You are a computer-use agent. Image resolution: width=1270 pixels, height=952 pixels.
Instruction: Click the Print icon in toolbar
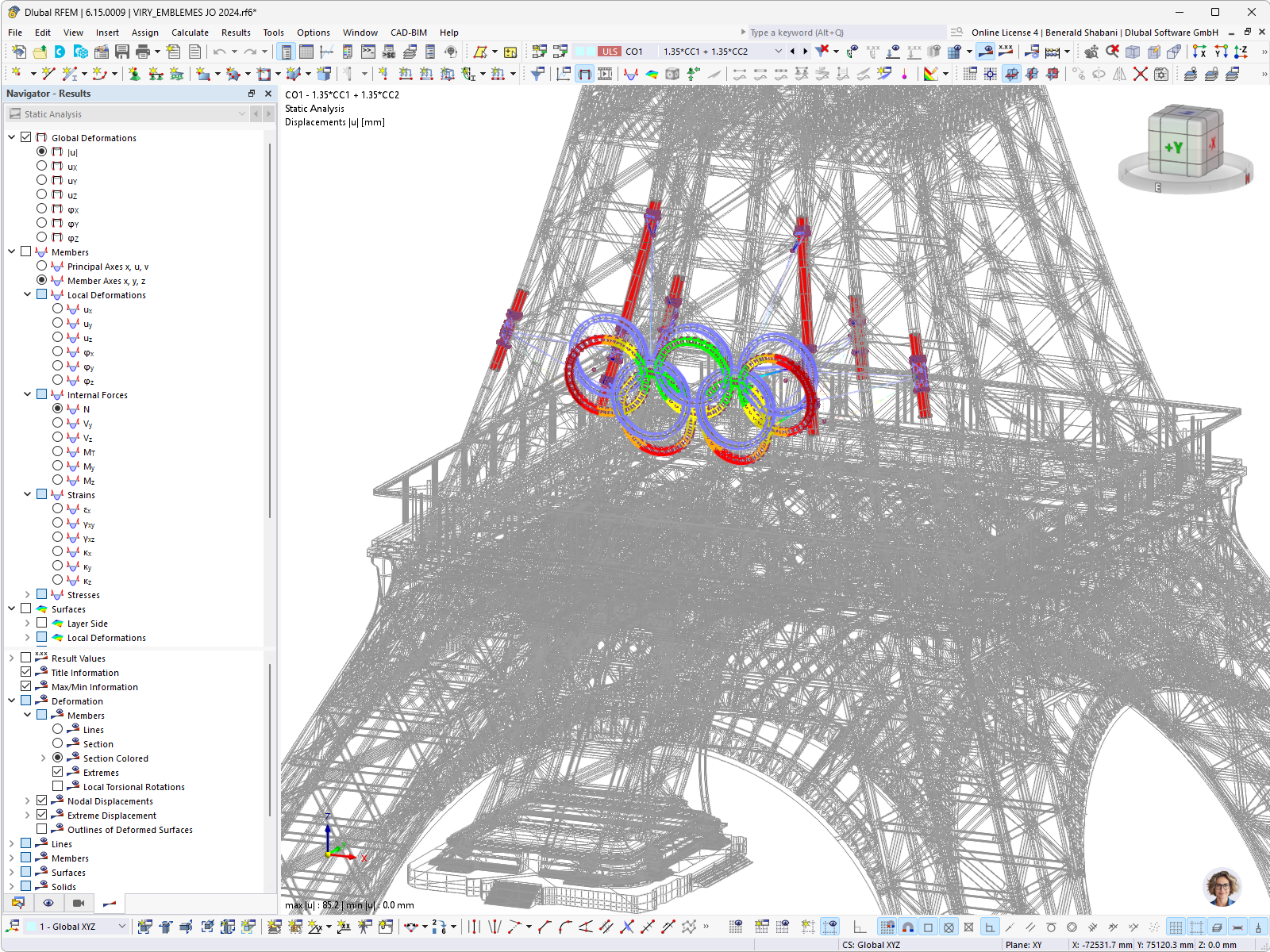pos(143,52)
